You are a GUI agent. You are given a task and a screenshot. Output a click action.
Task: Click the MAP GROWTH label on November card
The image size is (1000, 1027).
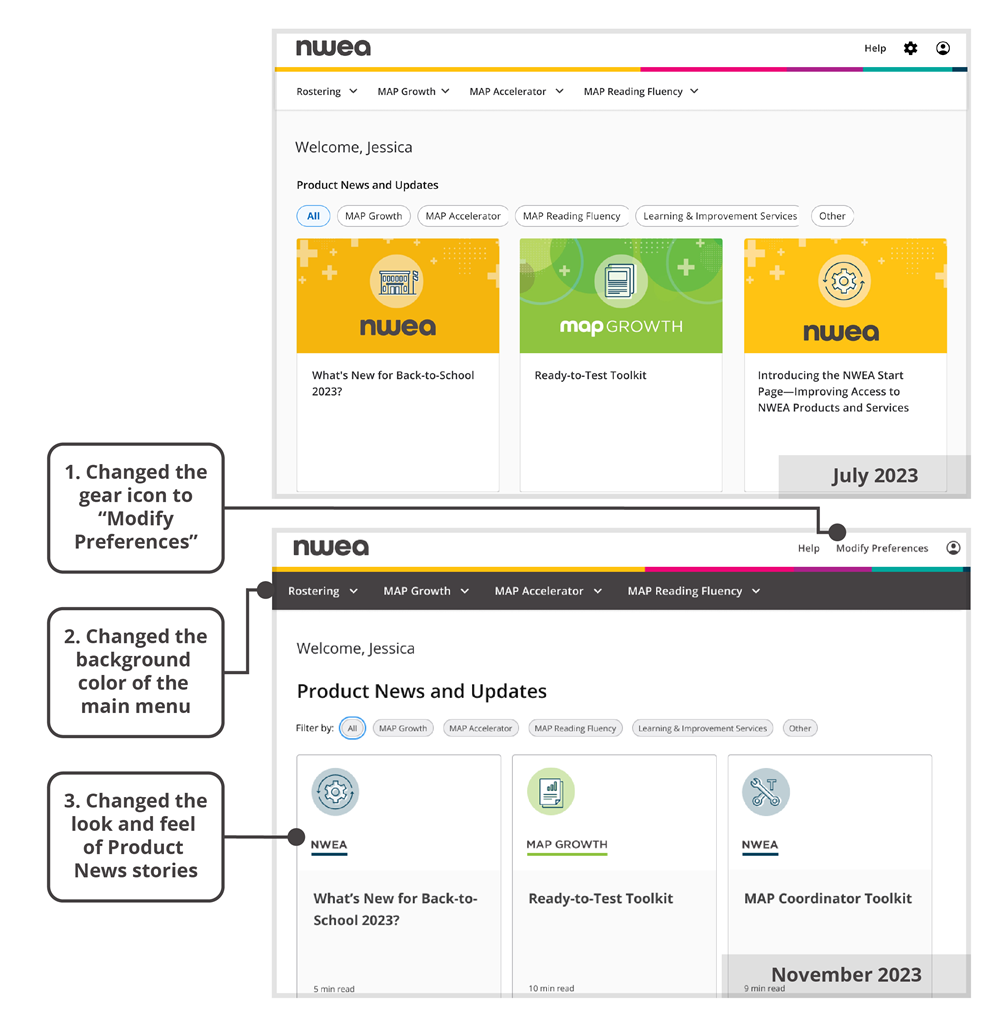point(567,844)
